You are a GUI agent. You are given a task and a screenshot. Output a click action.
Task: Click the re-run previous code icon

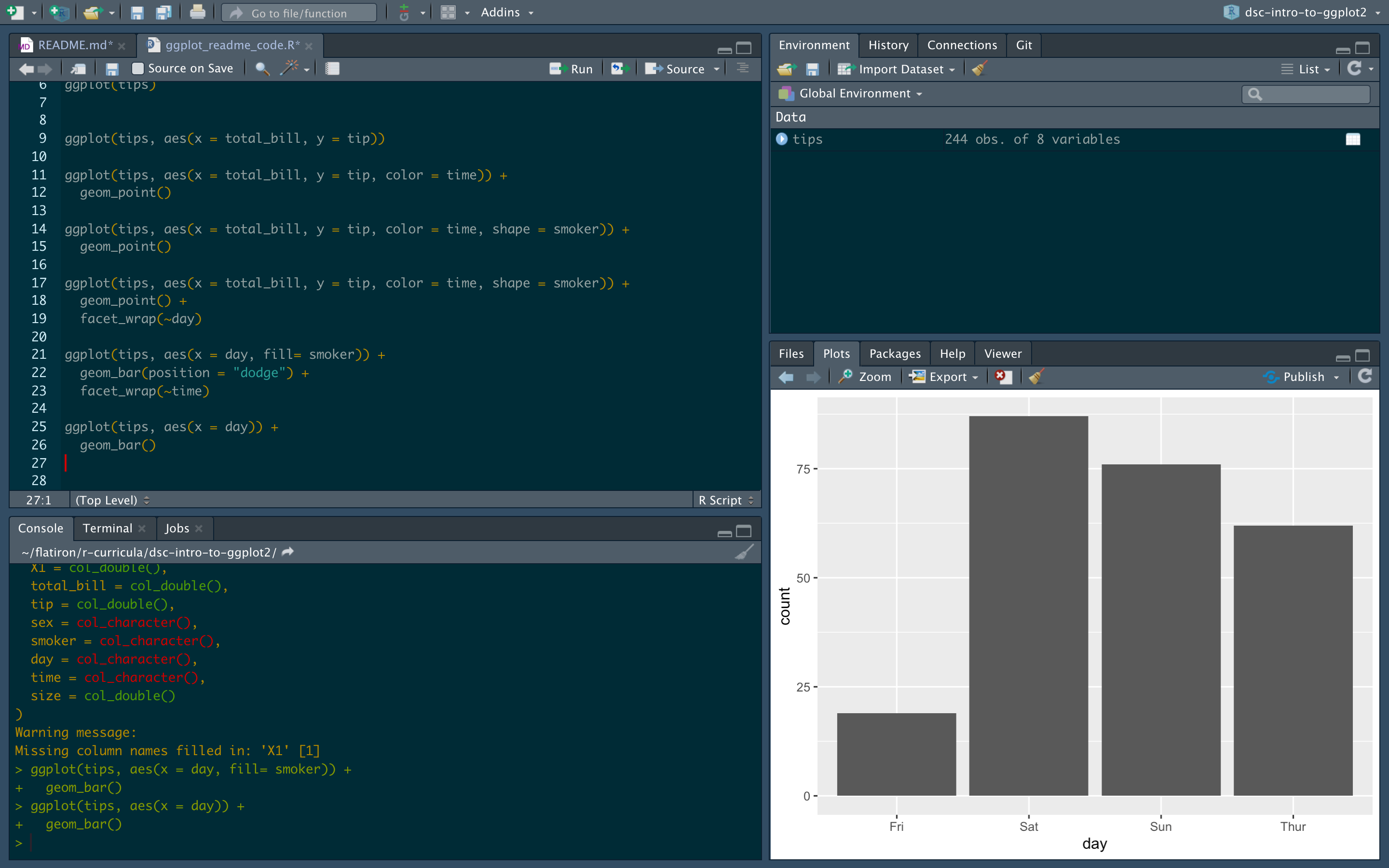pos(619,69)
